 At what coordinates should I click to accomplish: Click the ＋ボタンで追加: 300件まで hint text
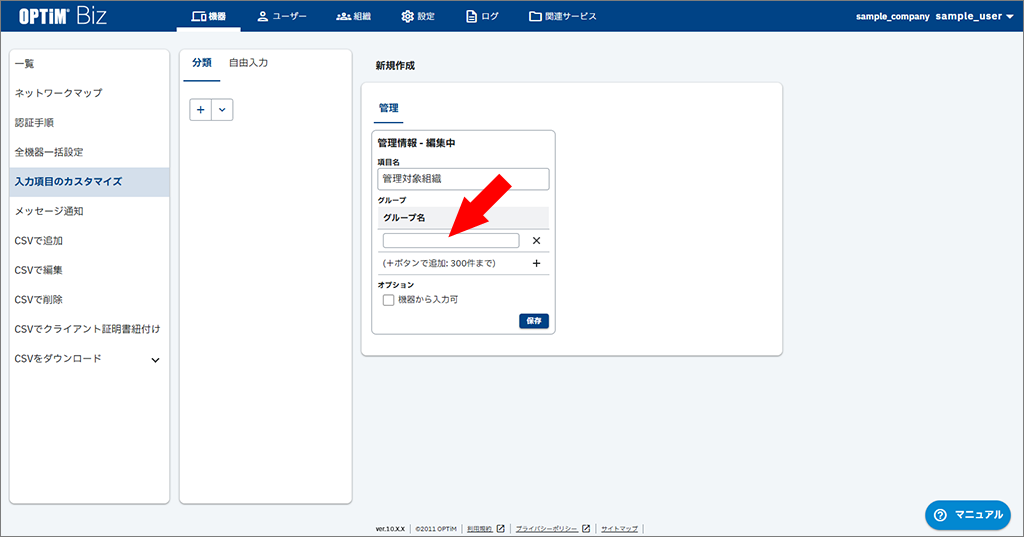tap(439, 263)
